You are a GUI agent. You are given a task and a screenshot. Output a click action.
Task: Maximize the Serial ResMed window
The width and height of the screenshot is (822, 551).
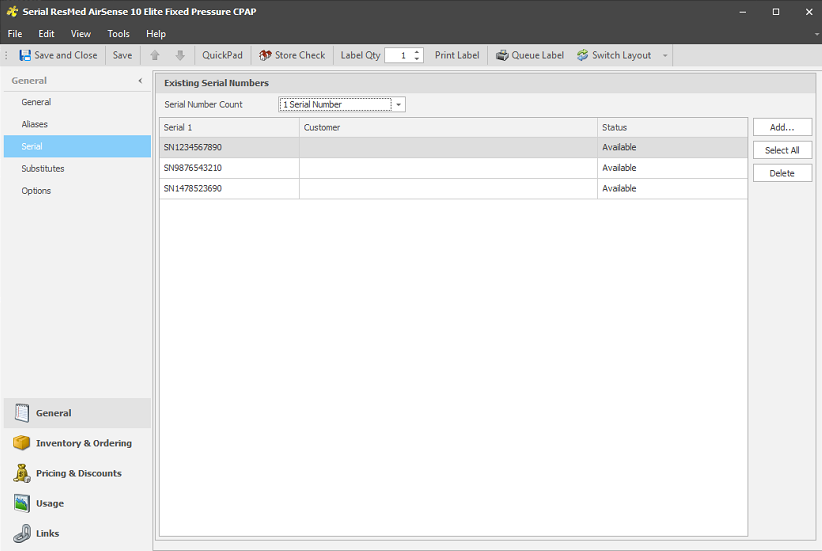[776, 12]
